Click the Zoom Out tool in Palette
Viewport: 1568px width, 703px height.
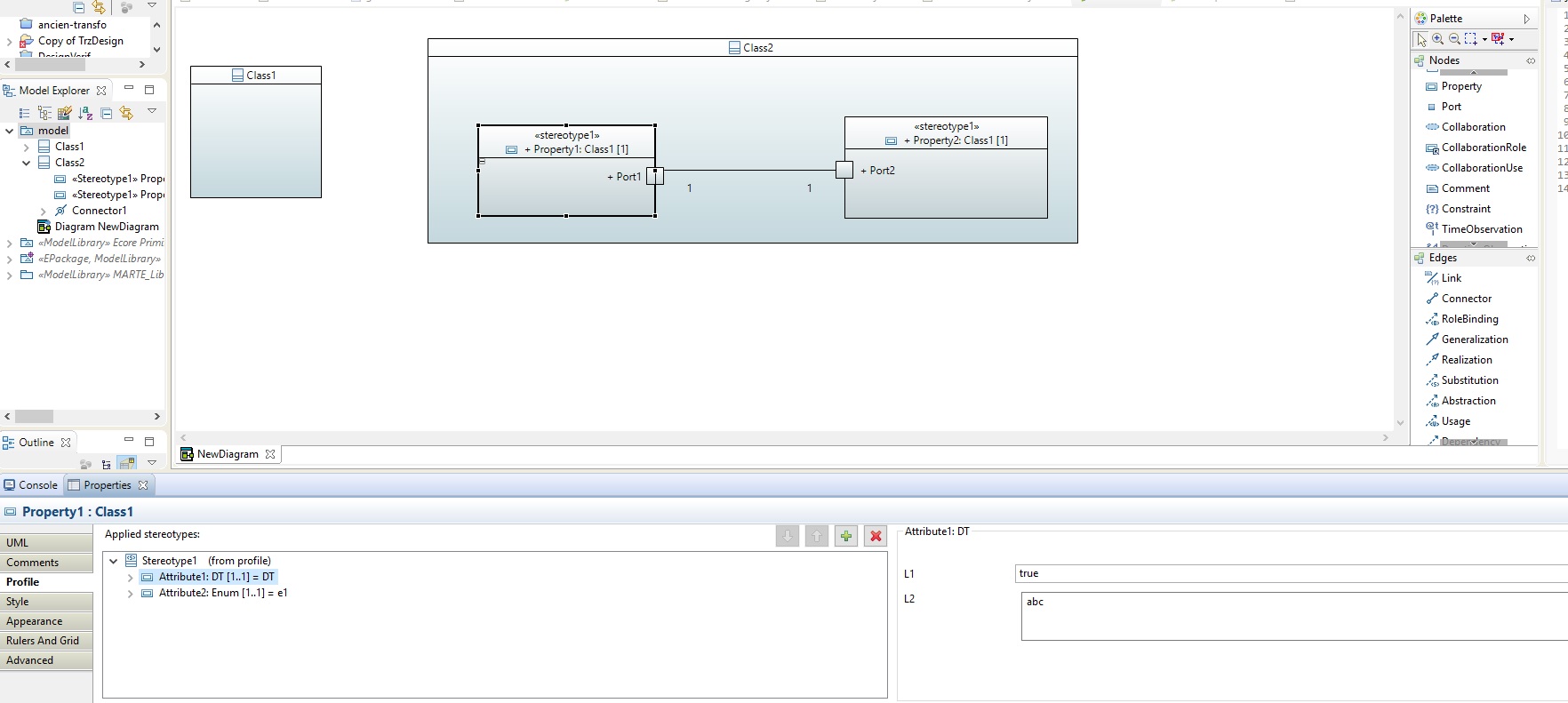point(1454,39)
